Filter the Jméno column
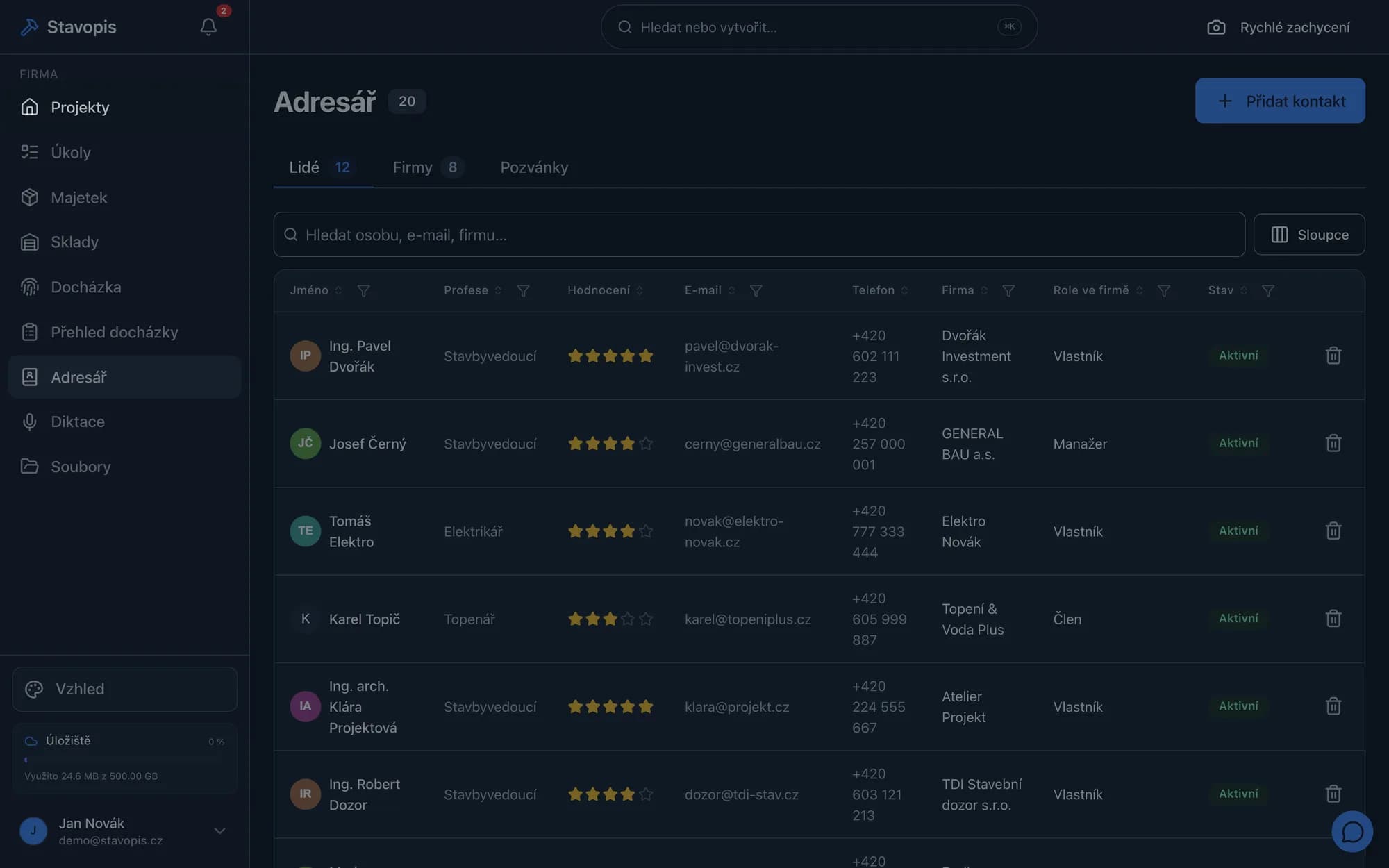 pos(363,290)
